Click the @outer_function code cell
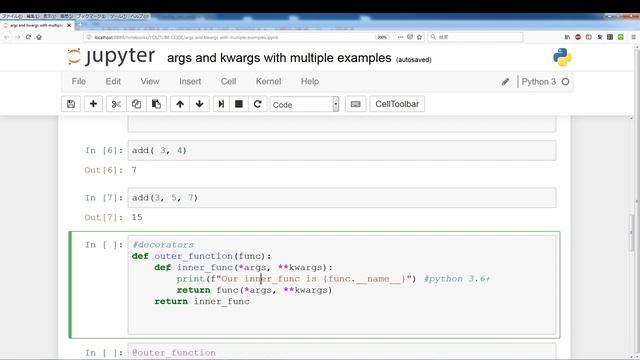 (342, 351)
